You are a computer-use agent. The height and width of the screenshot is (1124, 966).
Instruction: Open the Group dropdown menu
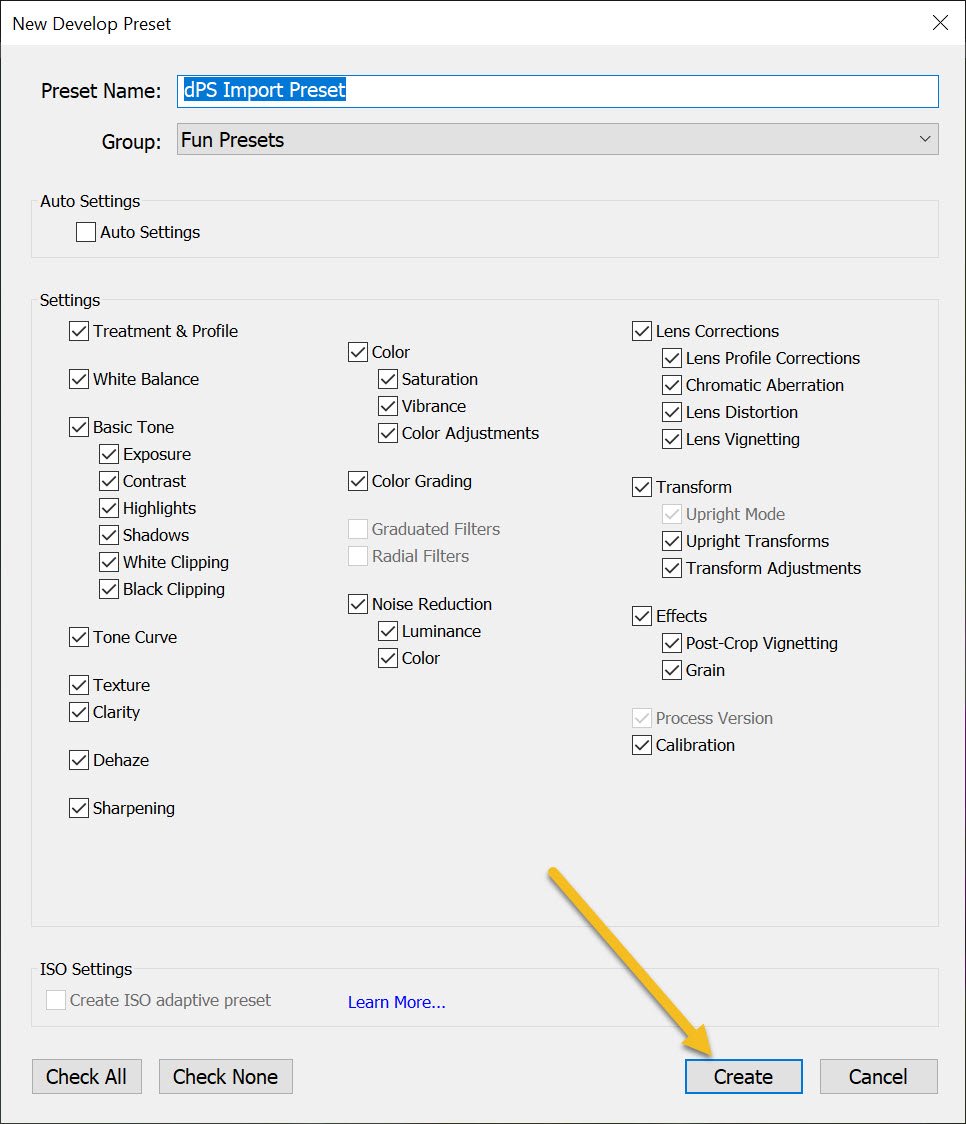click(x=558, y=140)
